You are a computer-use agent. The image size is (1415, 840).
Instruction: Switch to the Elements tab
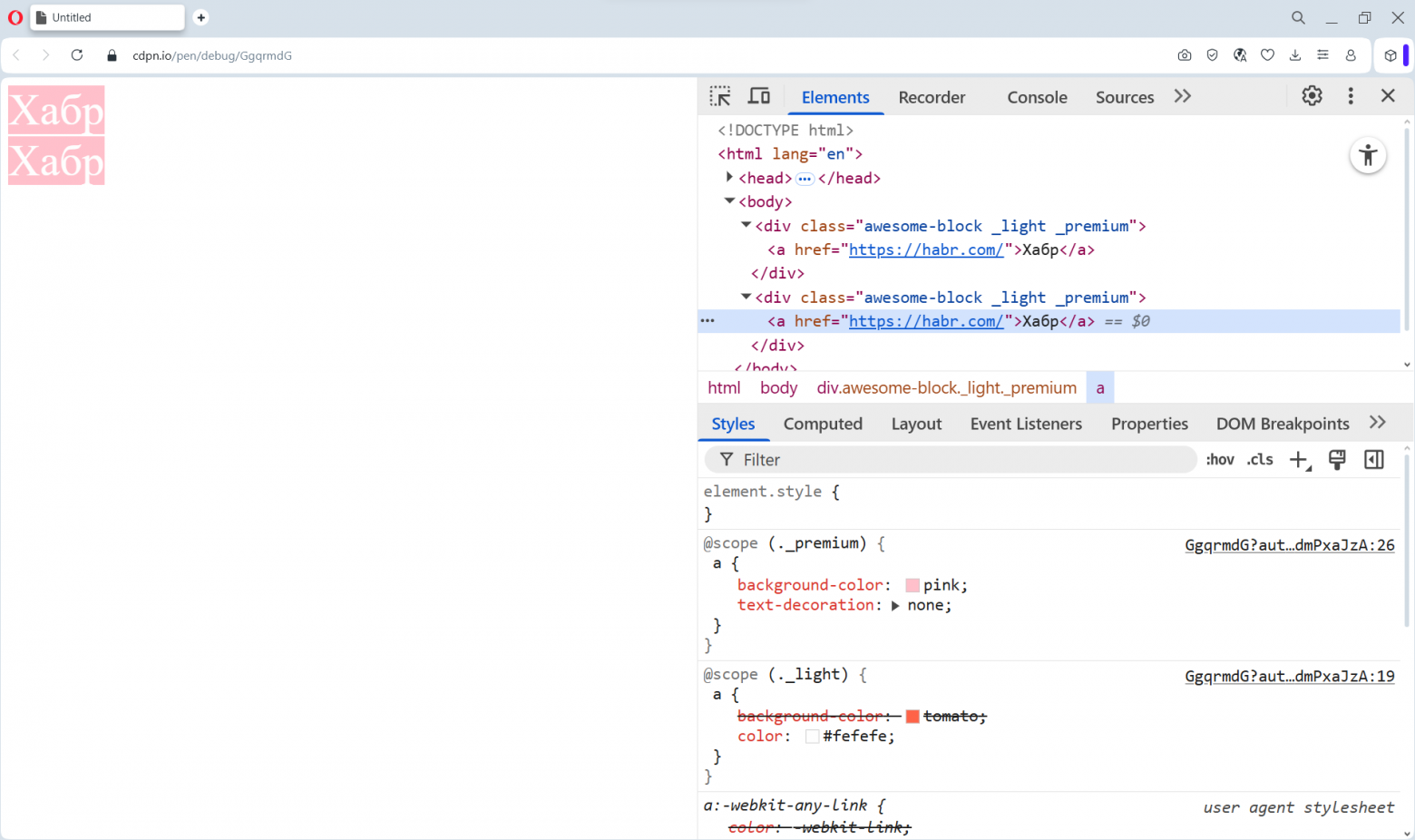(835, 97)
